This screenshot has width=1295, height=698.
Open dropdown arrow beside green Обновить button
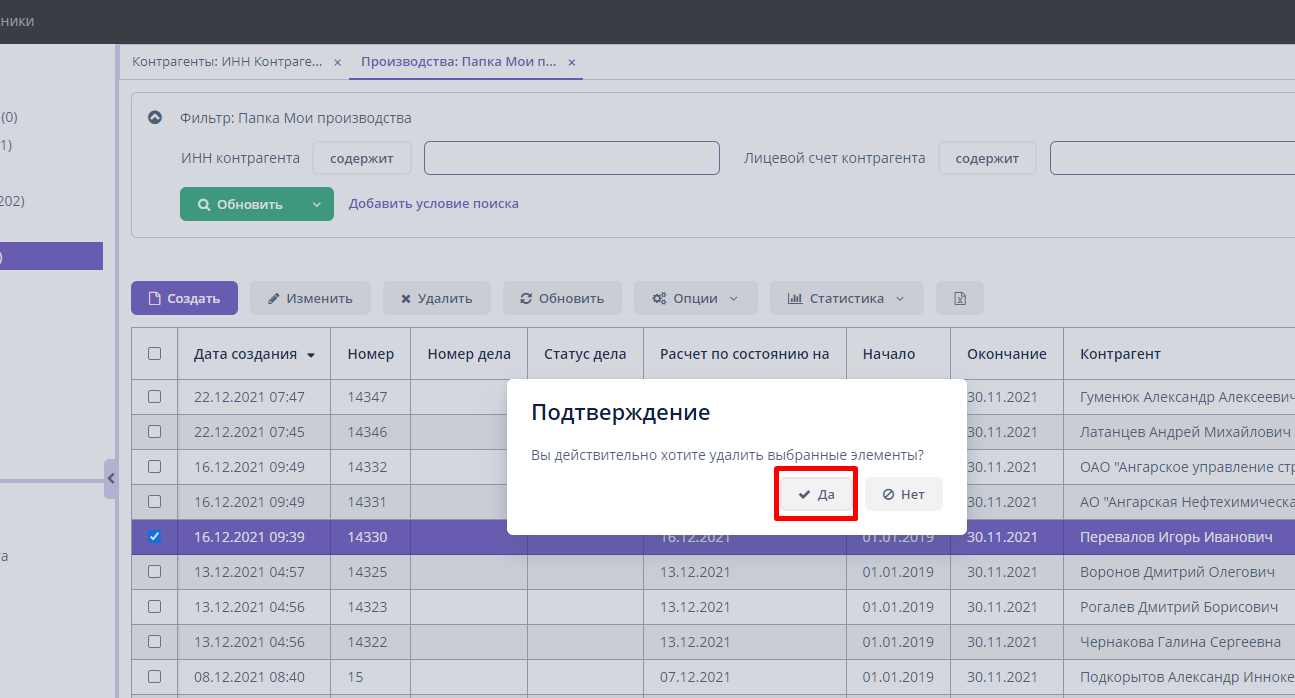(316, 204)
